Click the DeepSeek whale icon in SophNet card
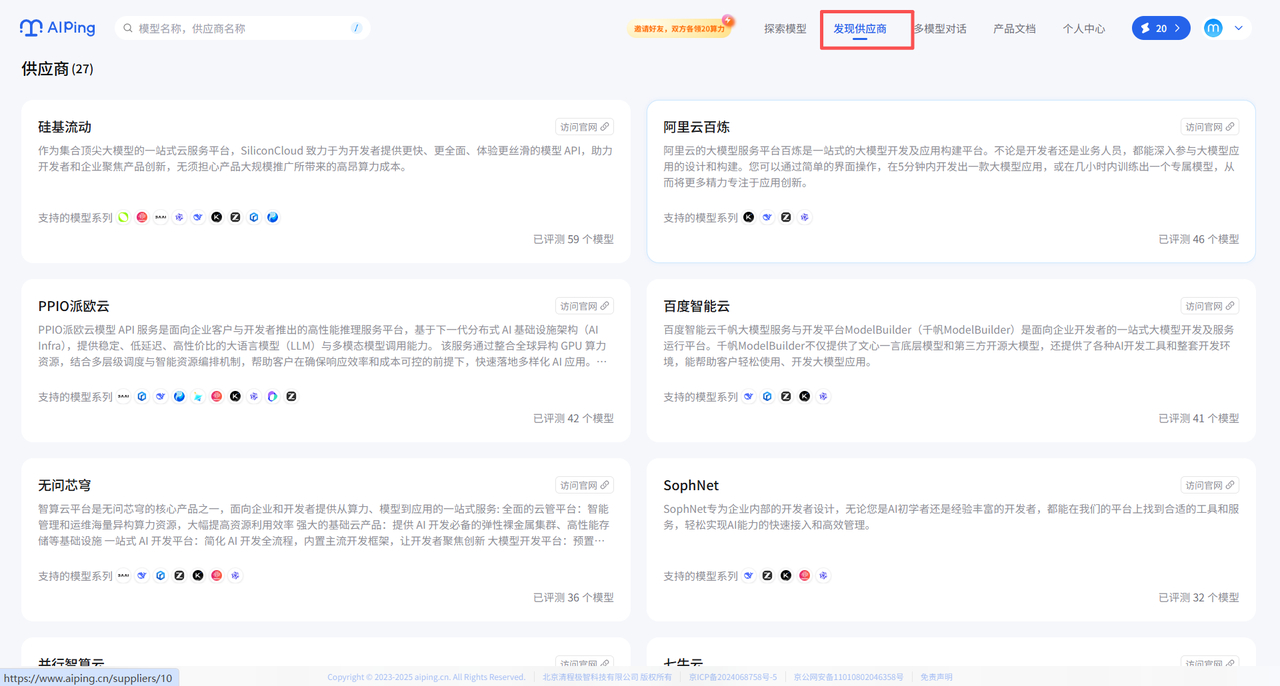The image size is (1280, 686). (x=748, y=575)
